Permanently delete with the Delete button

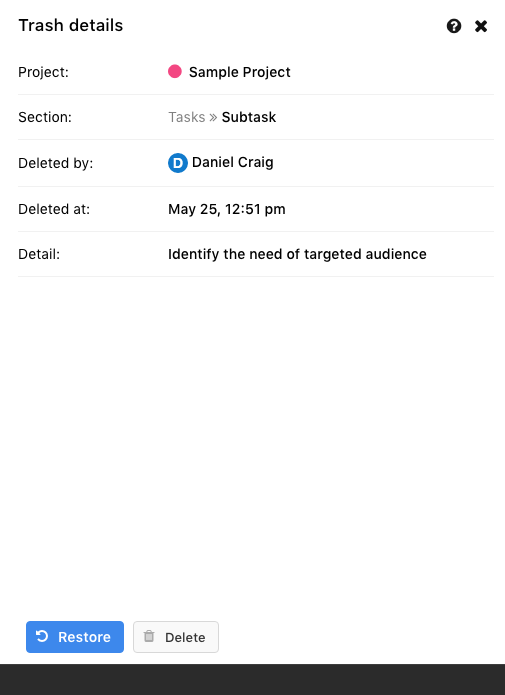click(x=176, y=637)
